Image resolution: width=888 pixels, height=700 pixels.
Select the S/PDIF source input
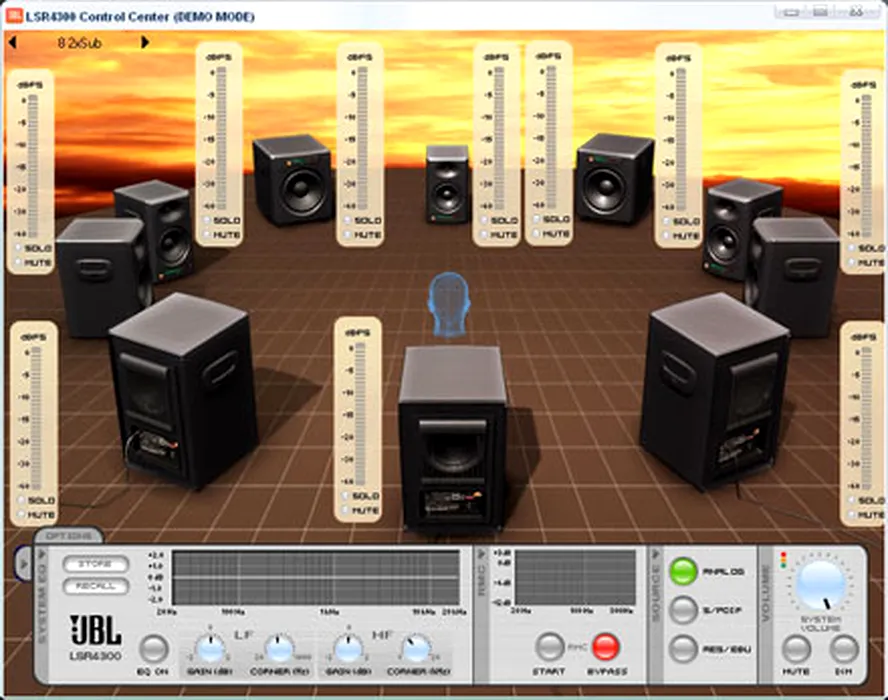coord(683,610)
